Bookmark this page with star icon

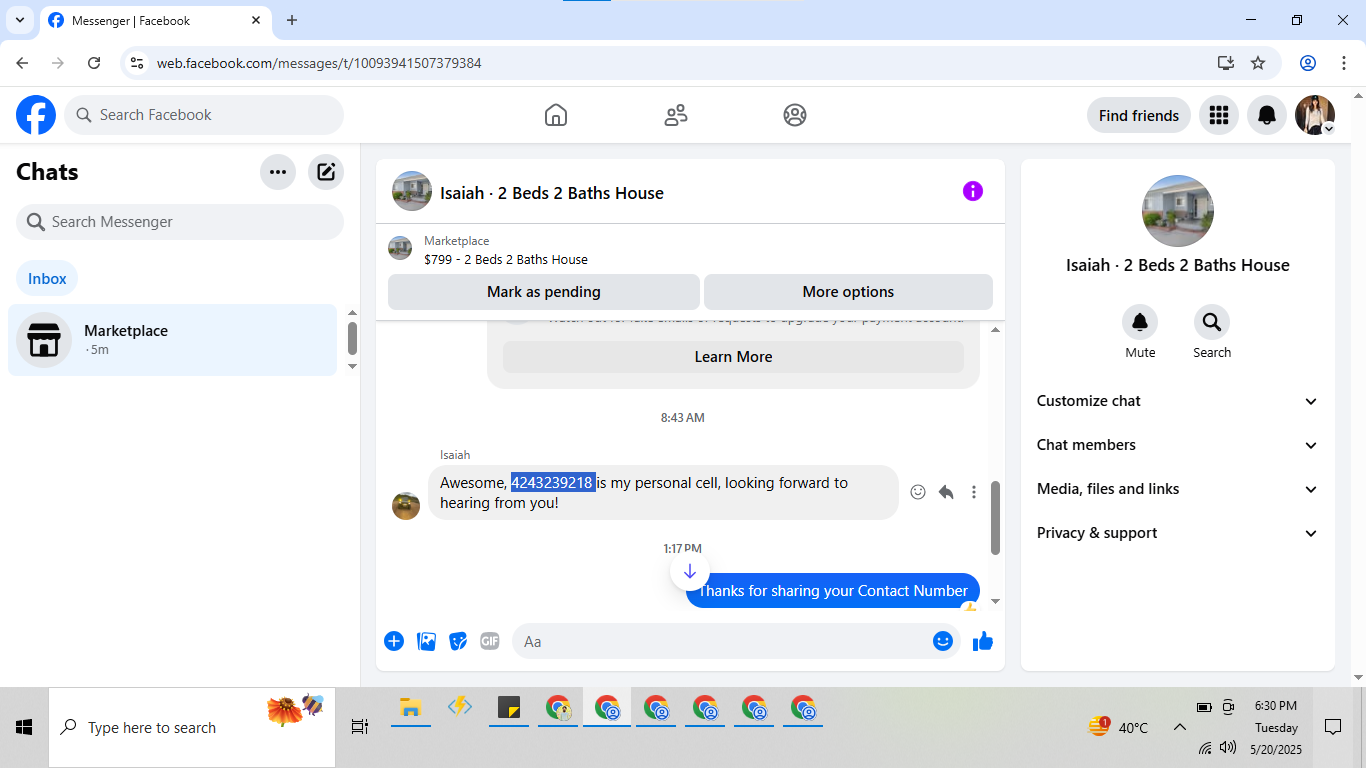[1258, 63]
